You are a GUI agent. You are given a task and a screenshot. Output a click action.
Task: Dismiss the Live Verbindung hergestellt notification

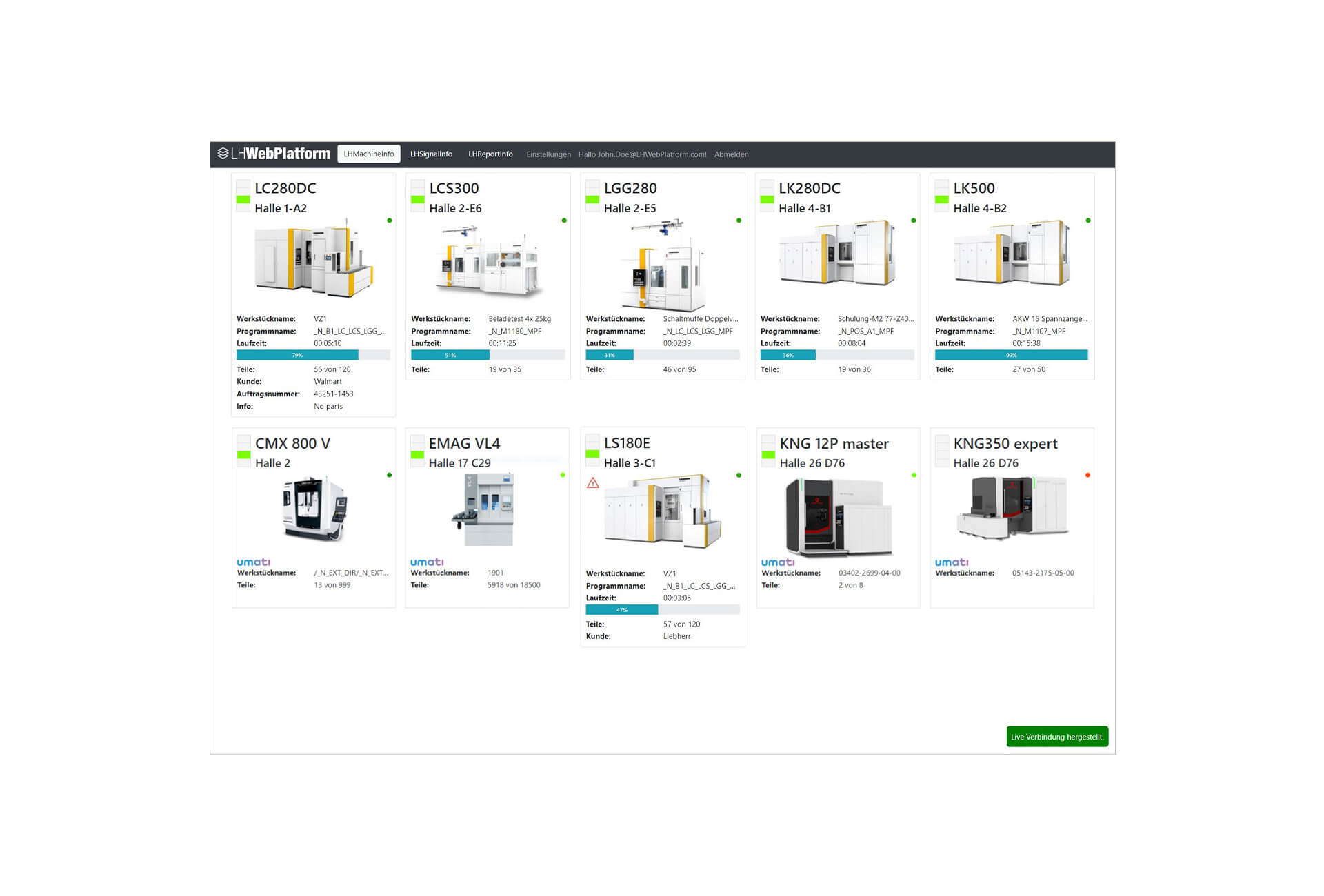[1056, 737]
